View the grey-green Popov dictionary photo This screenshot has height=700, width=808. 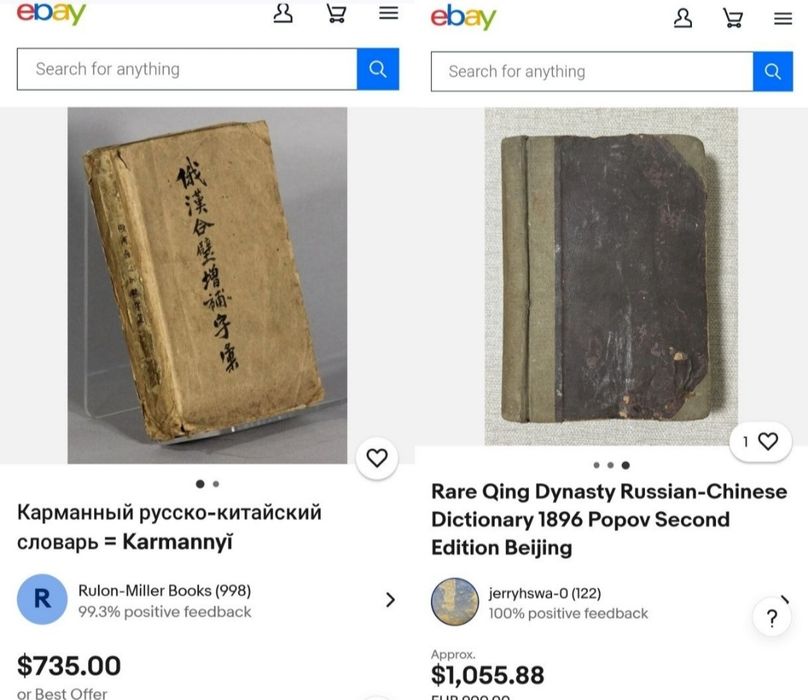(611, 276)
